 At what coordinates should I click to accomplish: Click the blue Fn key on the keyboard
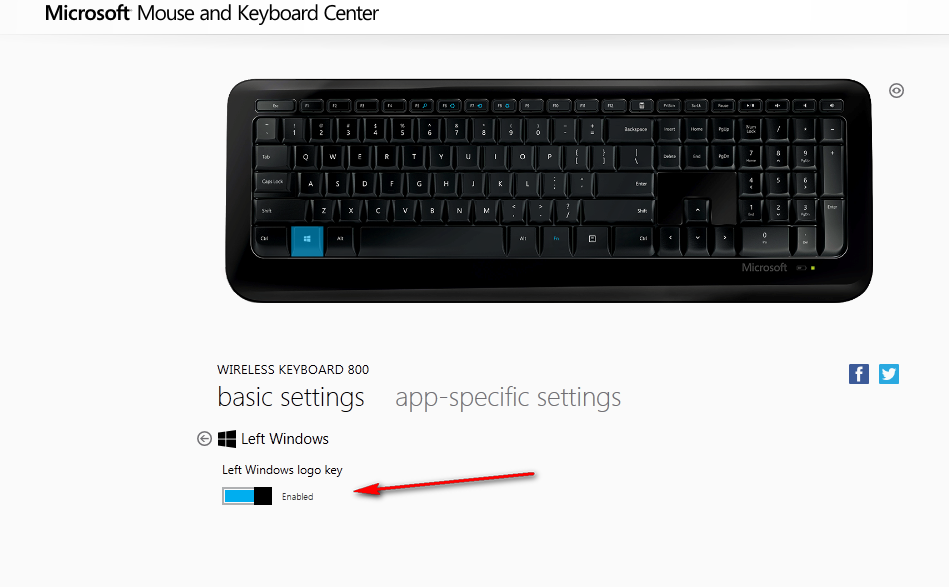point(556,238)
